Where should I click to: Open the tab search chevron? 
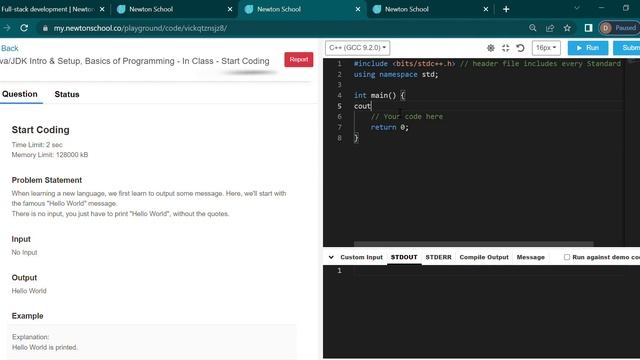pyautogui.click(x=577, y=8)
